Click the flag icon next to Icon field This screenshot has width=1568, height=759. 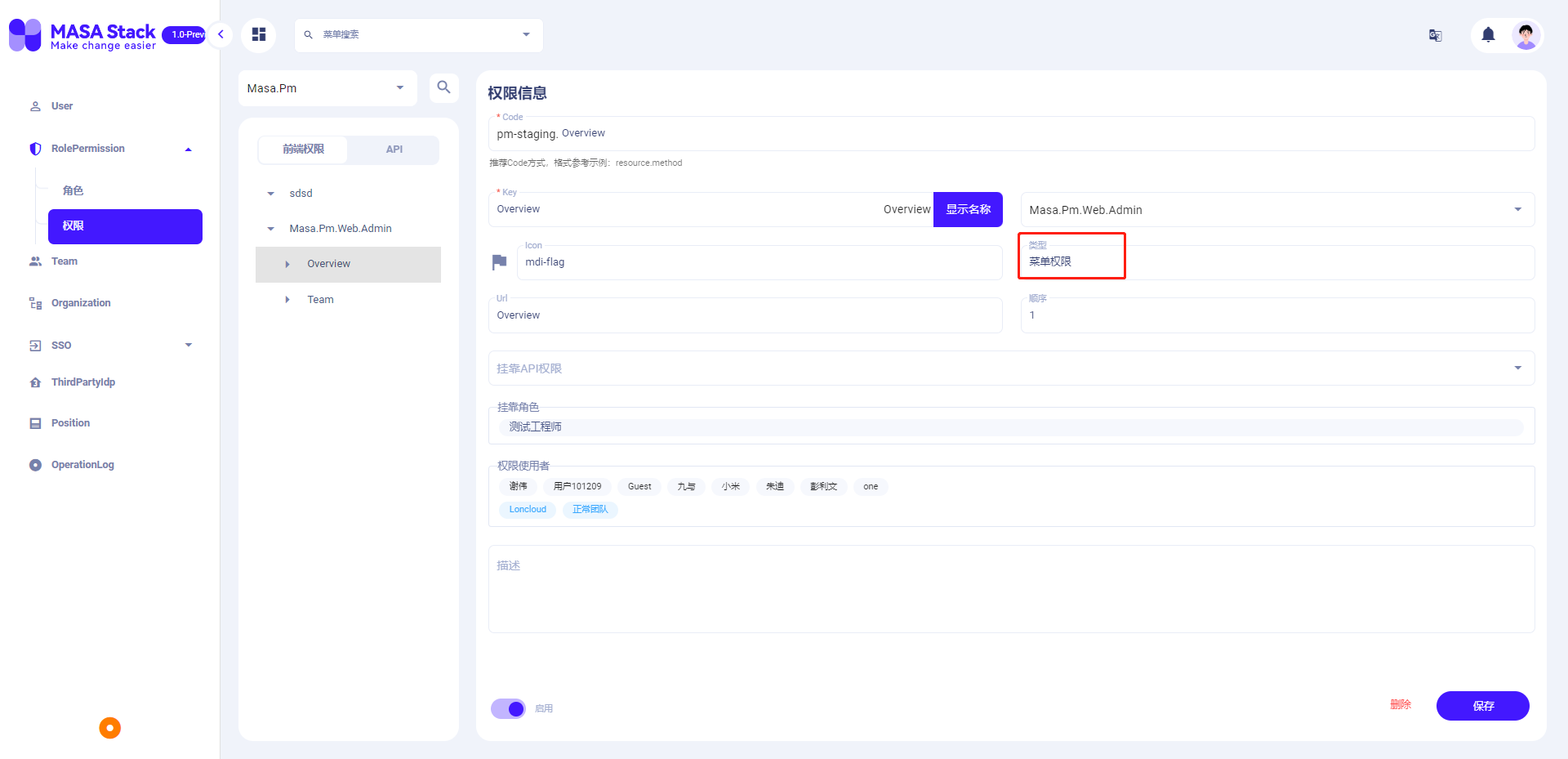pos(500,261)
